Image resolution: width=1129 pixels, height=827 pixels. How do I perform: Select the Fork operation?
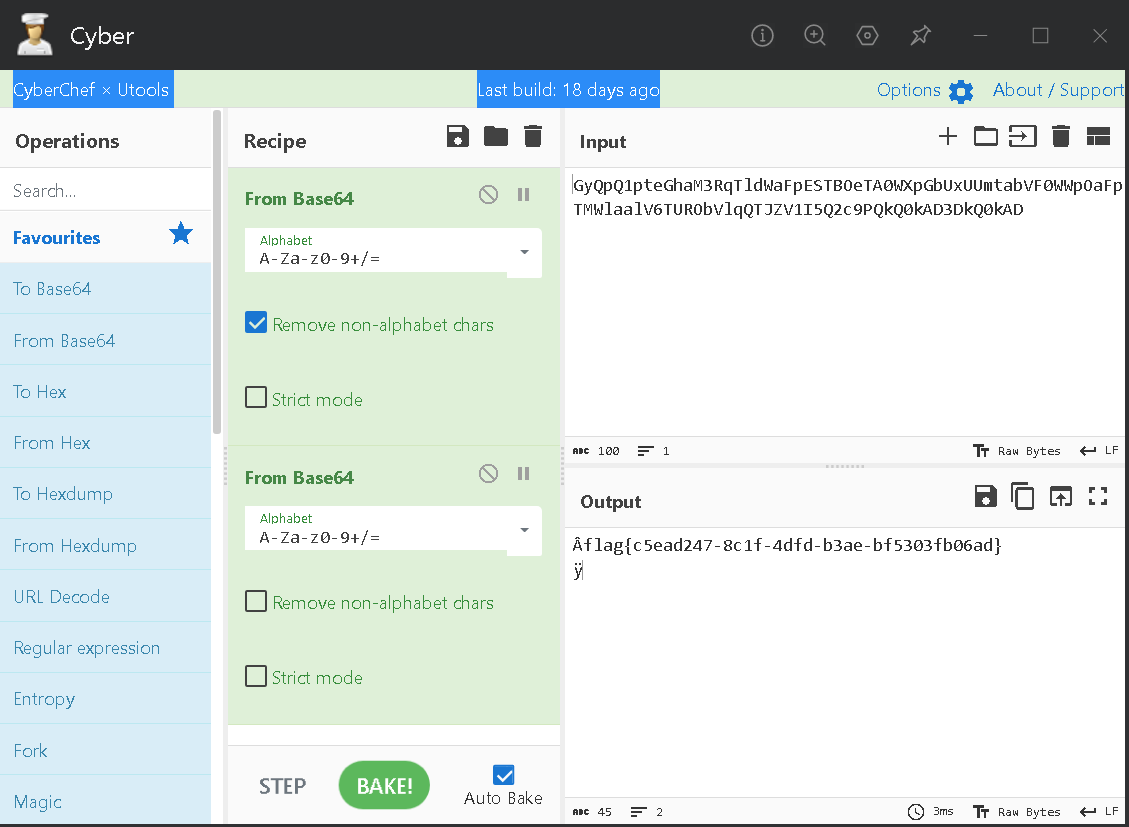(106, 751)
